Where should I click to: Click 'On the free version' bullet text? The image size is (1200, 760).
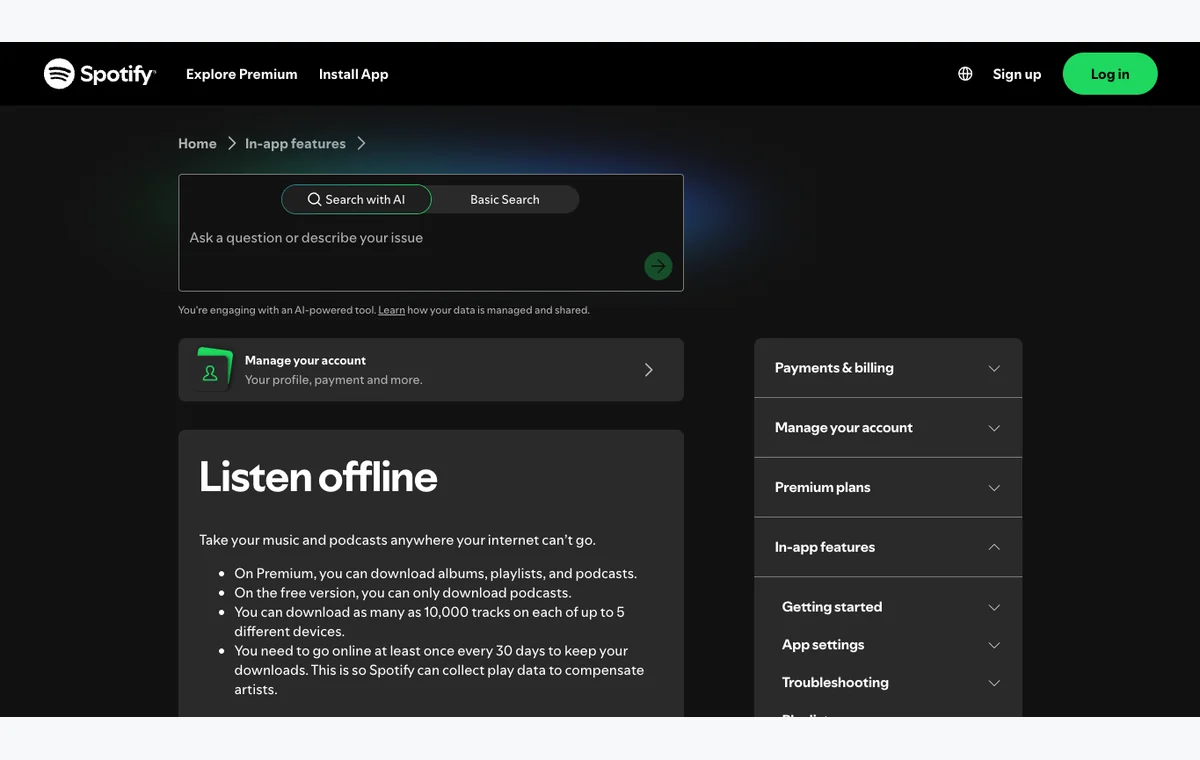tap(403, 593)
